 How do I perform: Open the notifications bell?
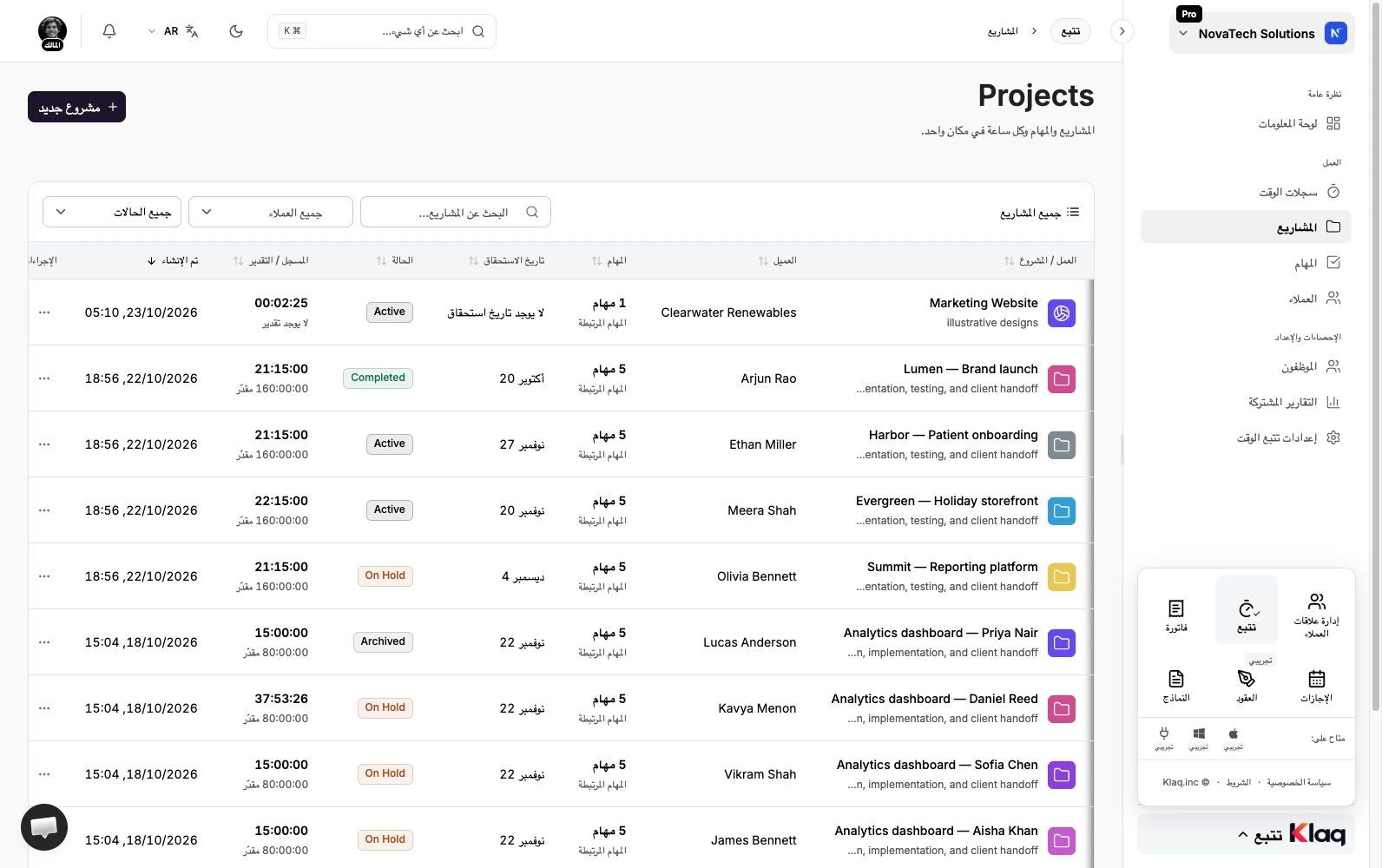pyautogui.click(x=109, y=31)
